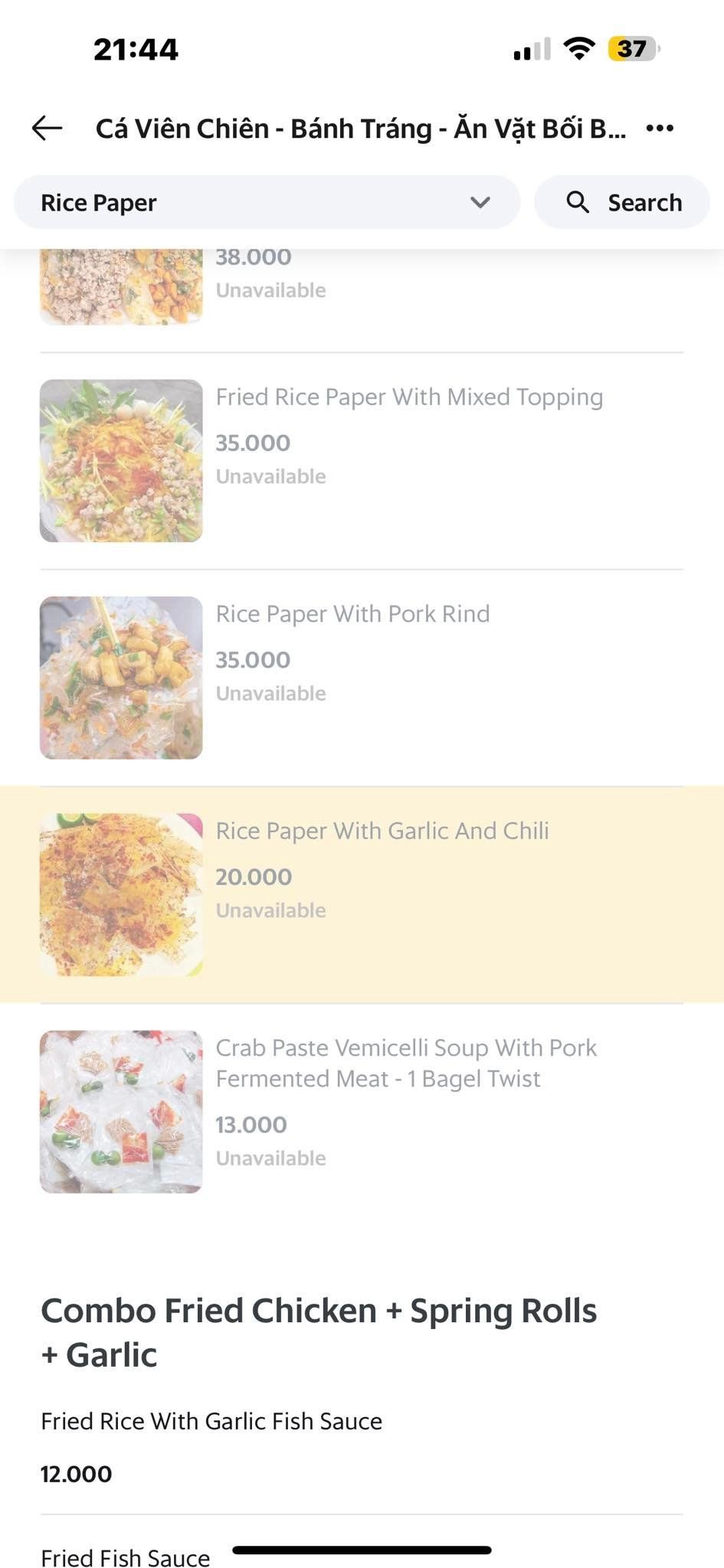The height and width of the screenshot is (1568, 724).
Task: Select Fried Rice Paper With Mixed Topping item
Action: click(409, 397)
